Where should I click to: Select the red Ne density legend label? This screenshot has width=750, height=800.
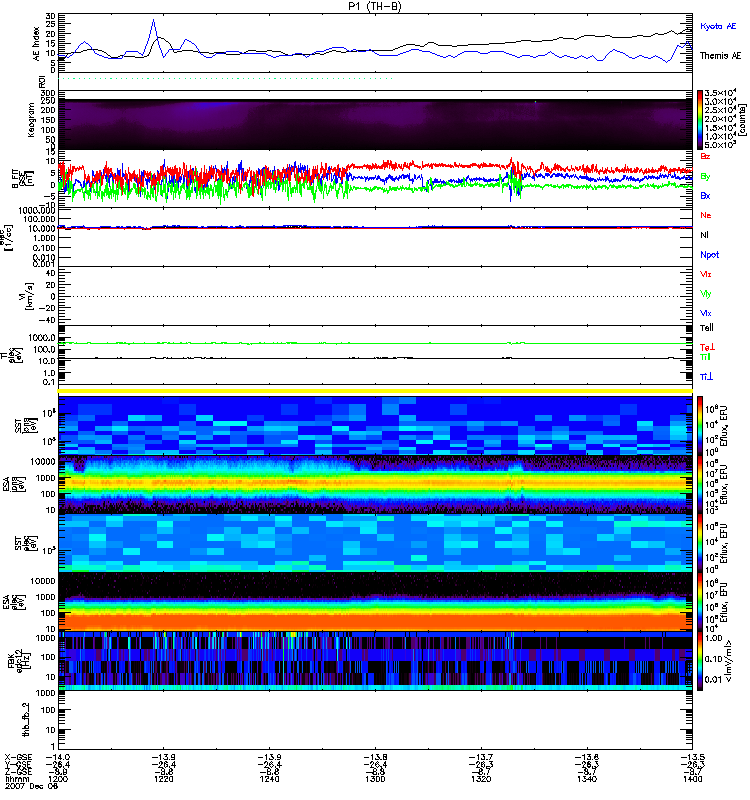coord(706,215)
